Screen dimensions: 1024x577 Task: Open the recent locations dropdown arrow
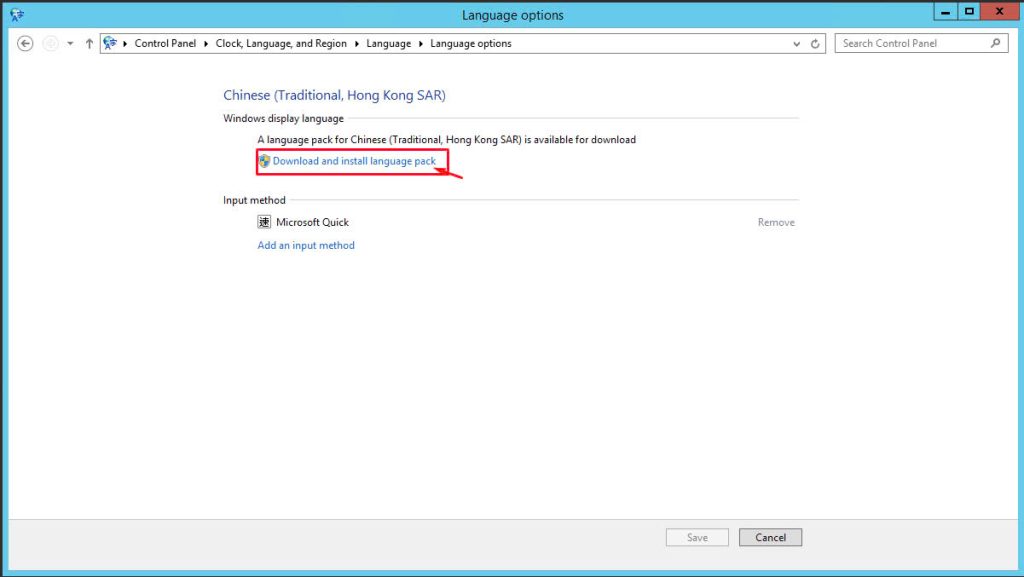point(70,44)
